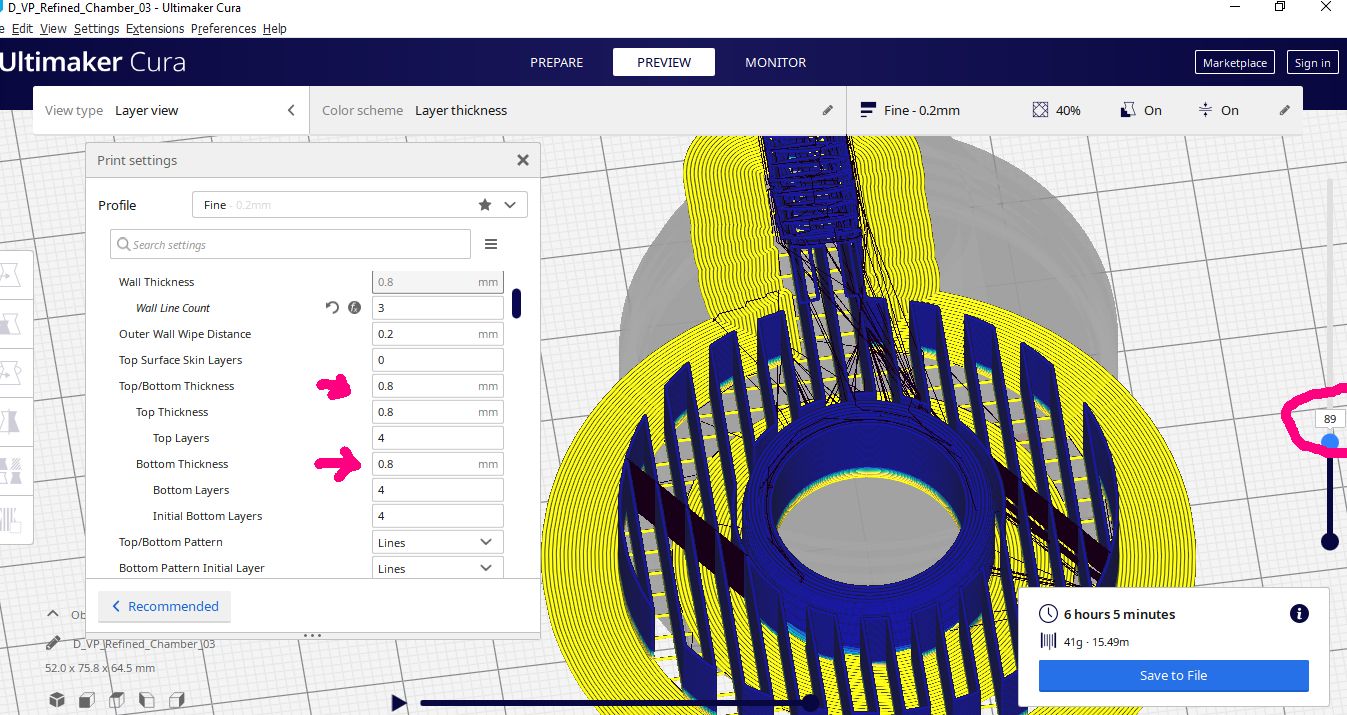1347x715 pixels.
Task: Click the layer number box showing 89
Action: (1330, 419)
